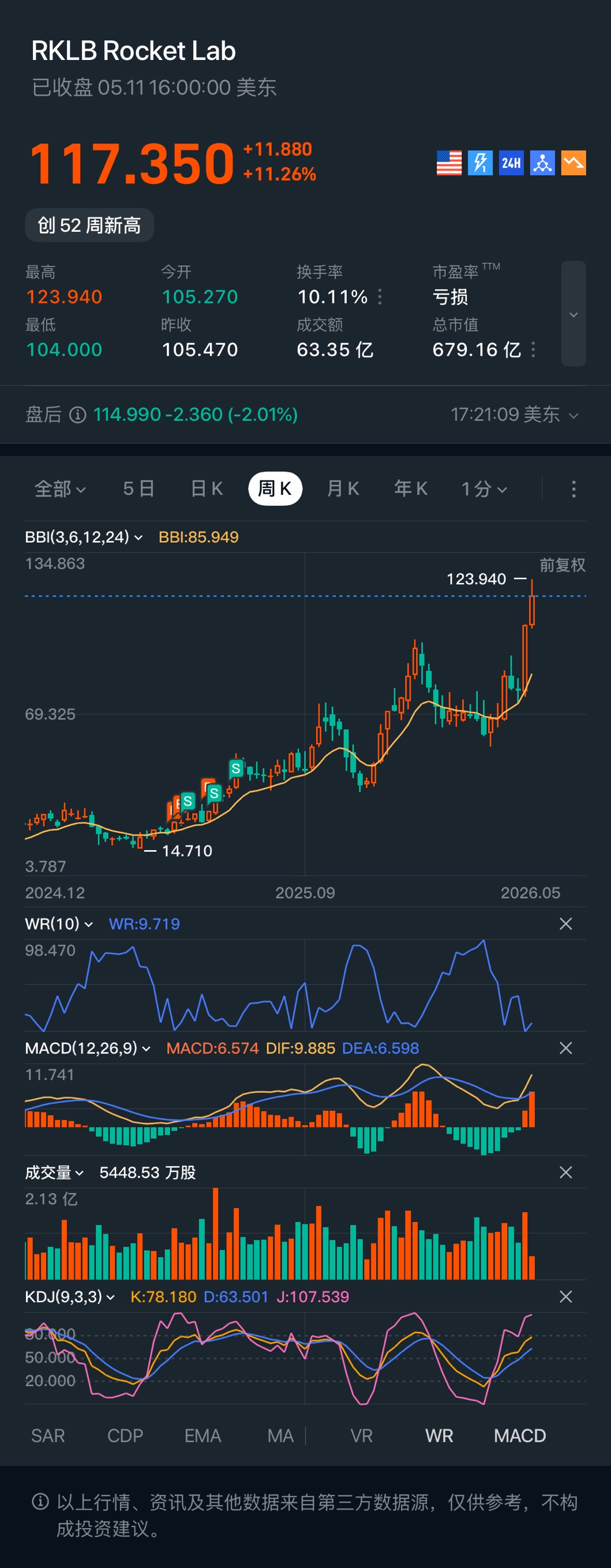Select the 周K weekly chart tab
Image resolution: width=611 pixels, height=1568 pixels.
[x=275, y=489]
